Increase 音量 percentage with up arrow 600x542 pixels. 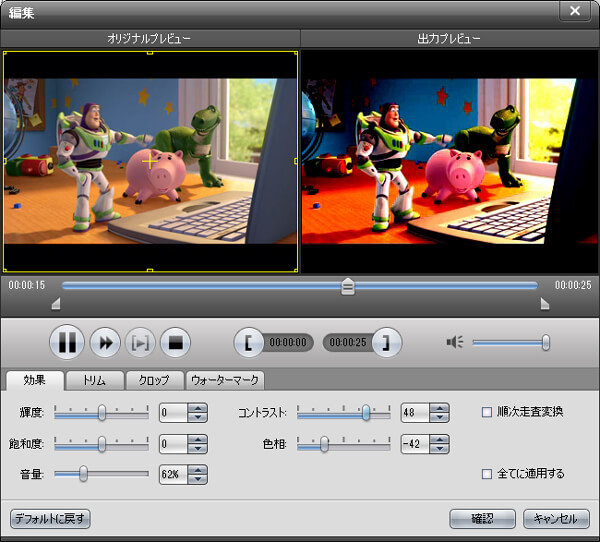coord(198,470)
